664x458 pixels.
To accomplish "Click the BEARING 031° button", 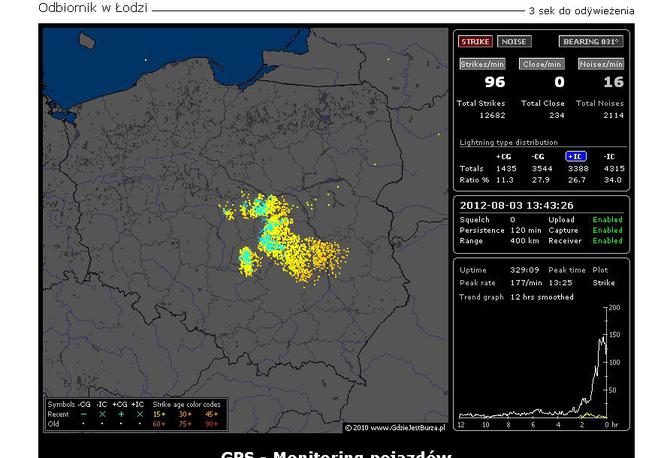I will click(x=591, y=41).
